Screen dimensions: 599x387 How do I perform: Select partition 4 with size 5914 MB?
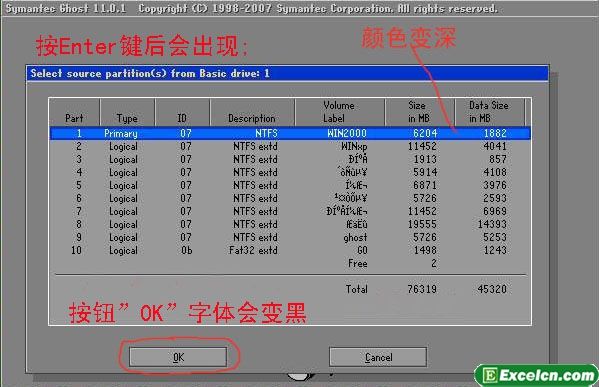tap(290, 172)
